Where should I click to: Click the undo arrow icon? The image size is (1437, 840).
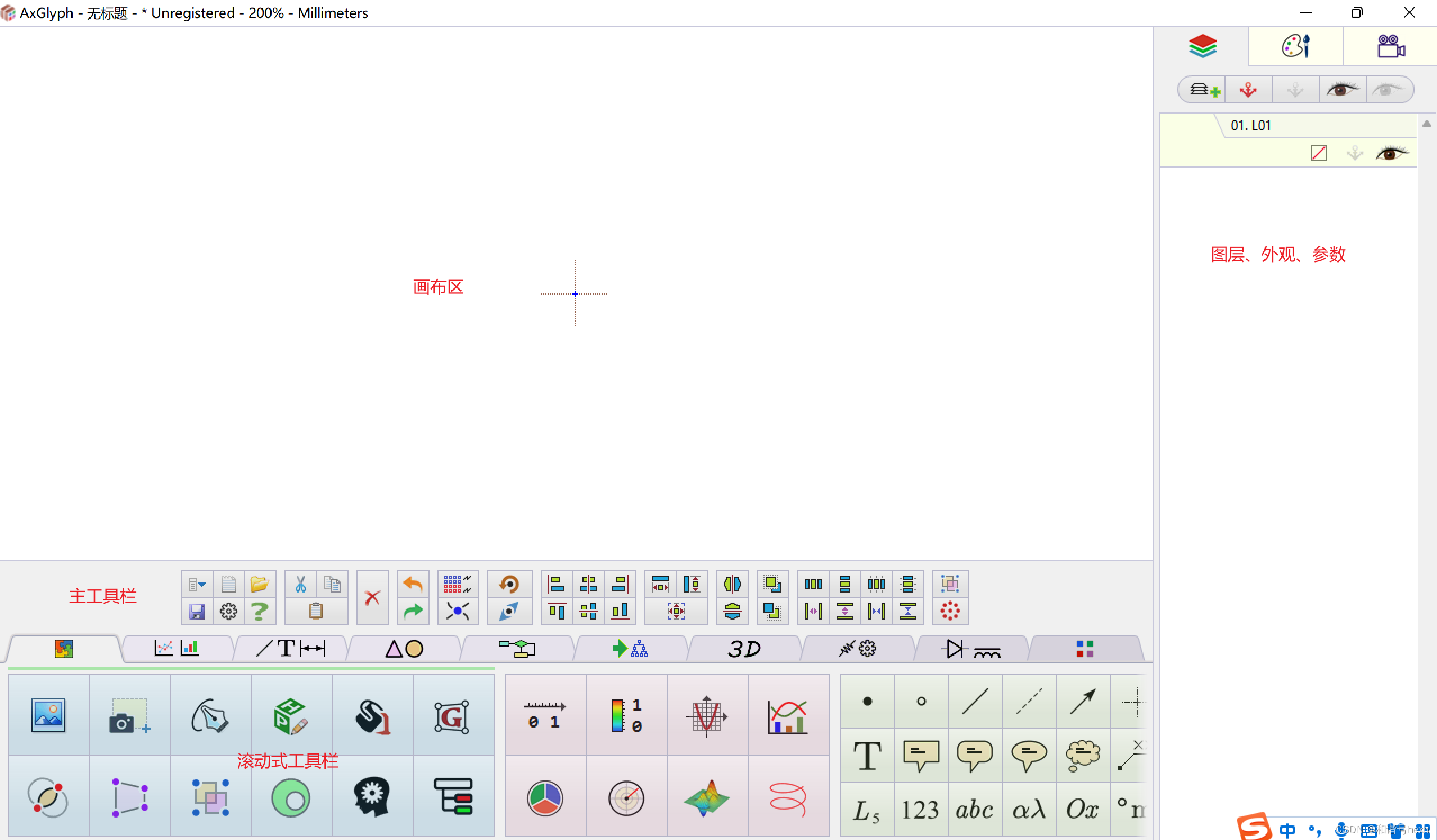click(x=412, y=584)
